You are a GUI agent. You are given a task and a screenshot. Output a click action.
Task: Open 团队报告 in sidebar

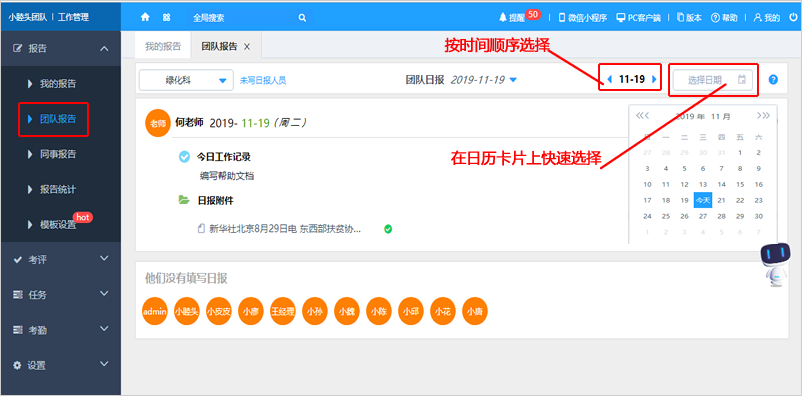click(x=58, y=119)
